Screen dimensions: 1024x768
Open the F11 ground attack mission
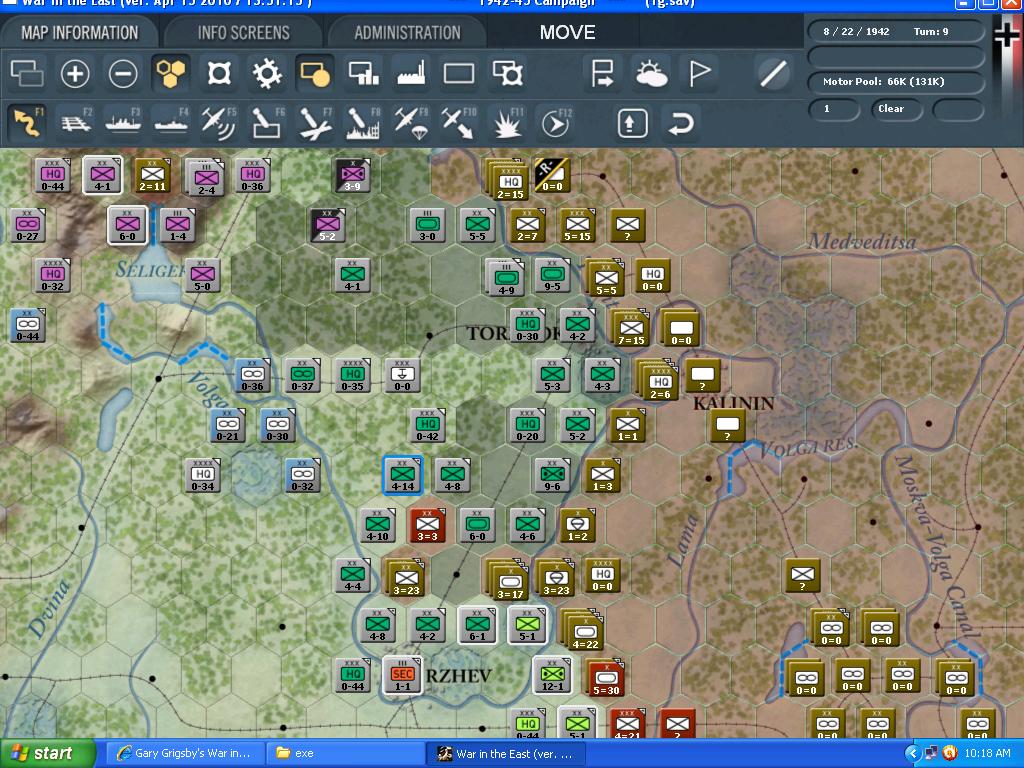coord(507,122)
